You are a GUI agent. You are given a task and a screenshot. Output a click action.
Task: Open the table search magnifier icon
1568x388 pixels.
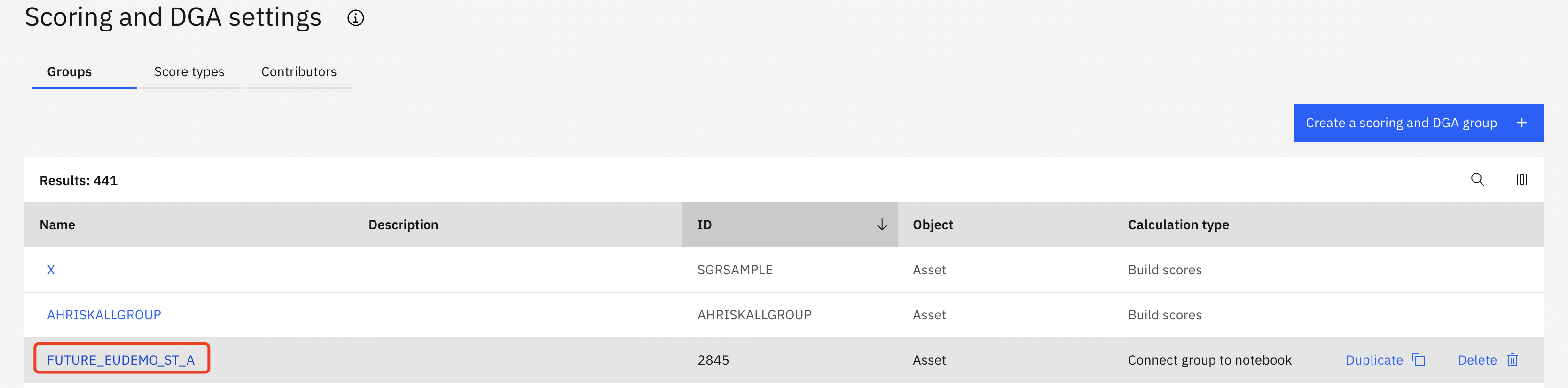[1477, 179]
